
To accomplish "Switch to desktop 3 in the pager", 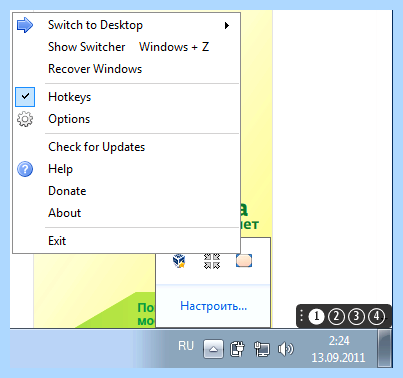I will (356, 316).
